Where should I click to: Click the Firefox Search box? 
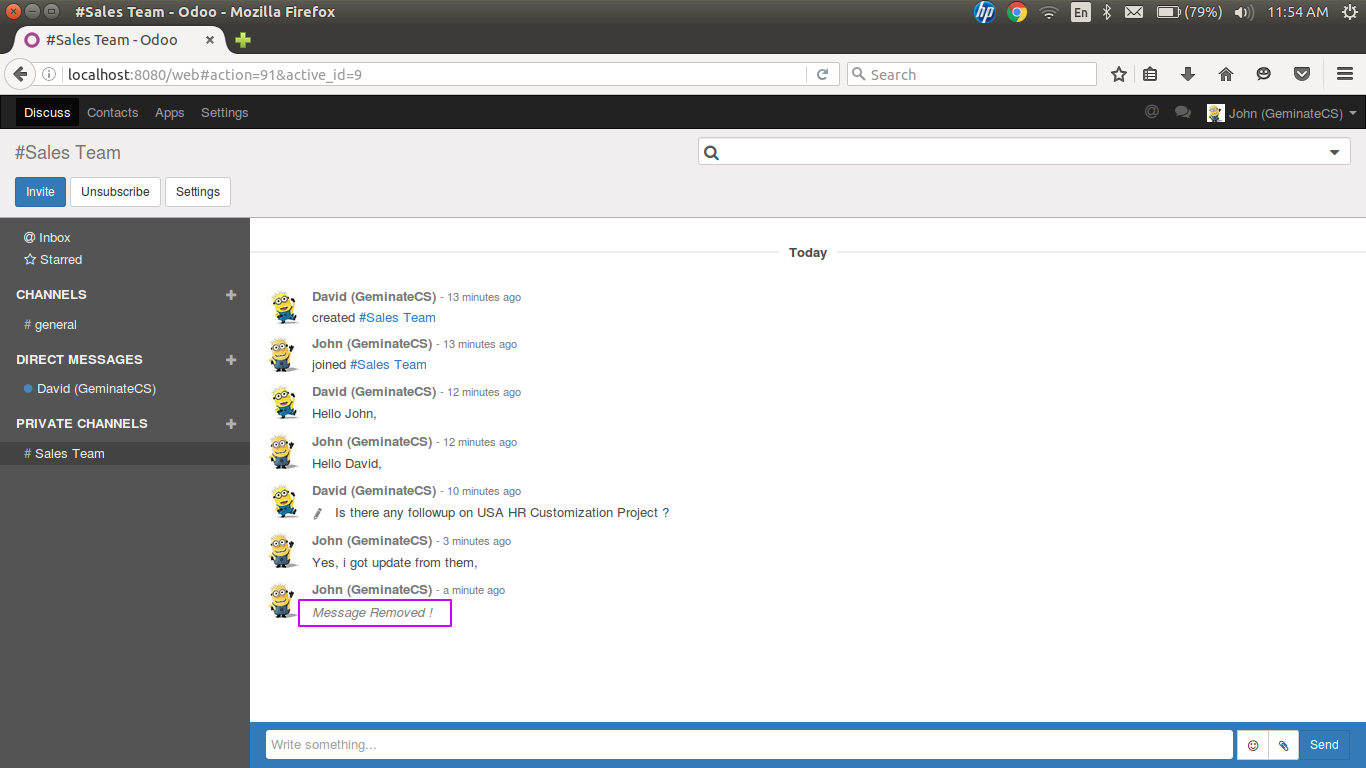972,74
